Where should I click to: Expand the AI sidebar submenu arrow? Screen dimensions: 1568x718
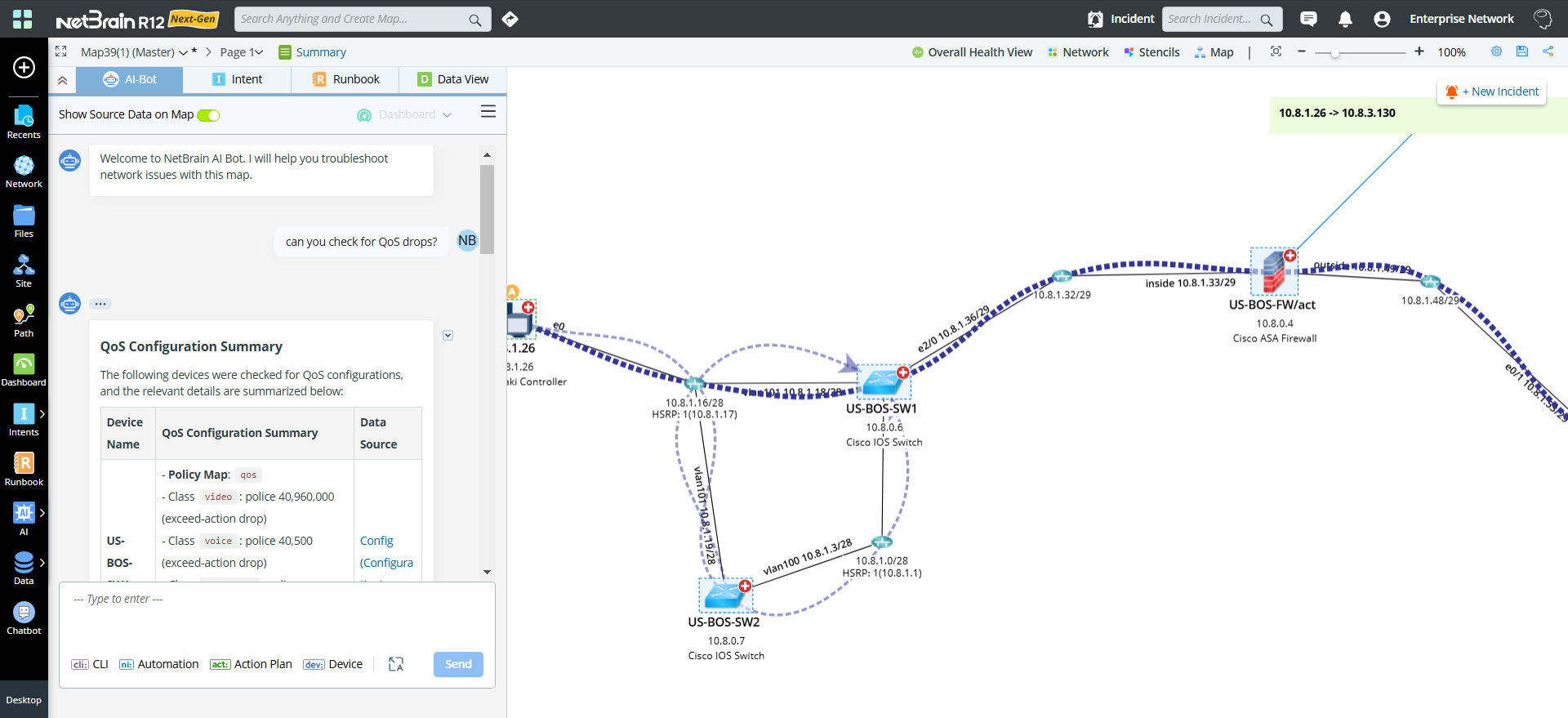pos(42,512)
